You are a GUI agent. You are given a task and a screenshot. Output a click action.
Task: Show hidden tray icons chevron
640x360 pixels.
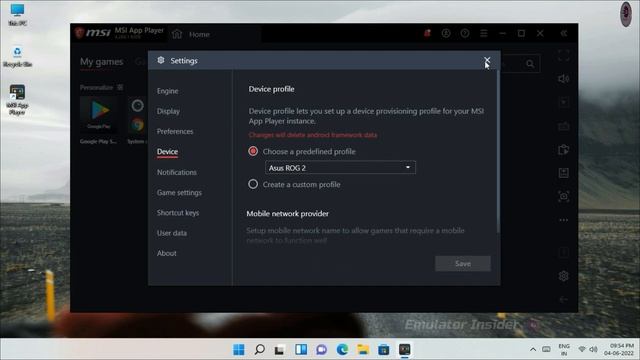(533, 349)
